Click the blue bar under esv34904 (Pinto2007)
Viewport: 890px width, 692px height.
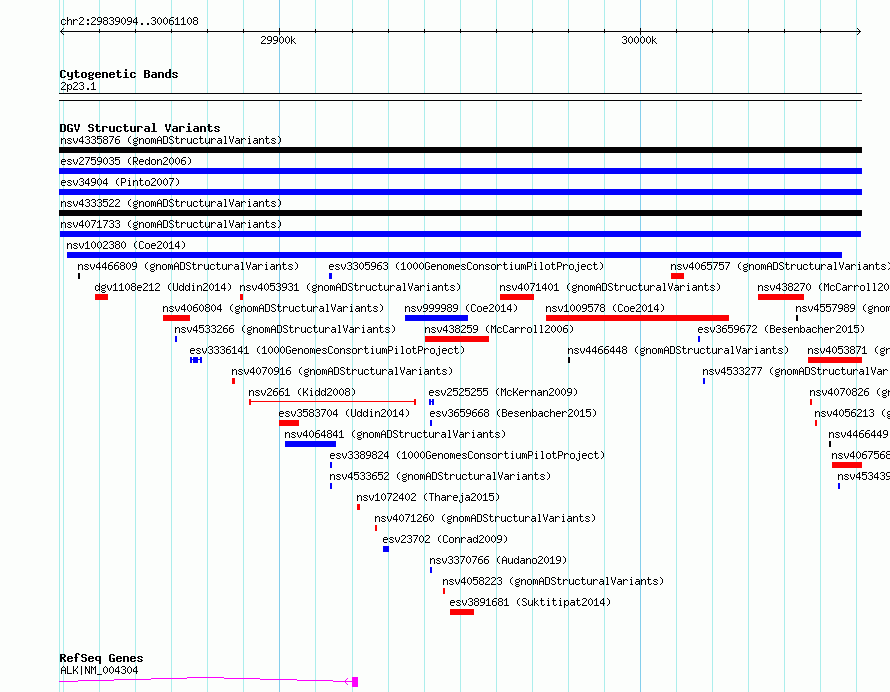tap(460, 192)
